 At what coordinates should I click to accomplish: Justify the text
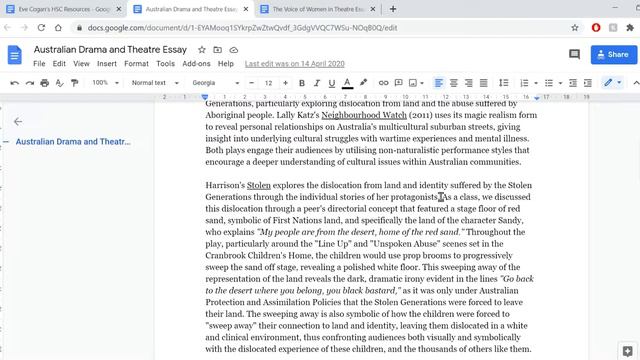[x=484, y=83]
